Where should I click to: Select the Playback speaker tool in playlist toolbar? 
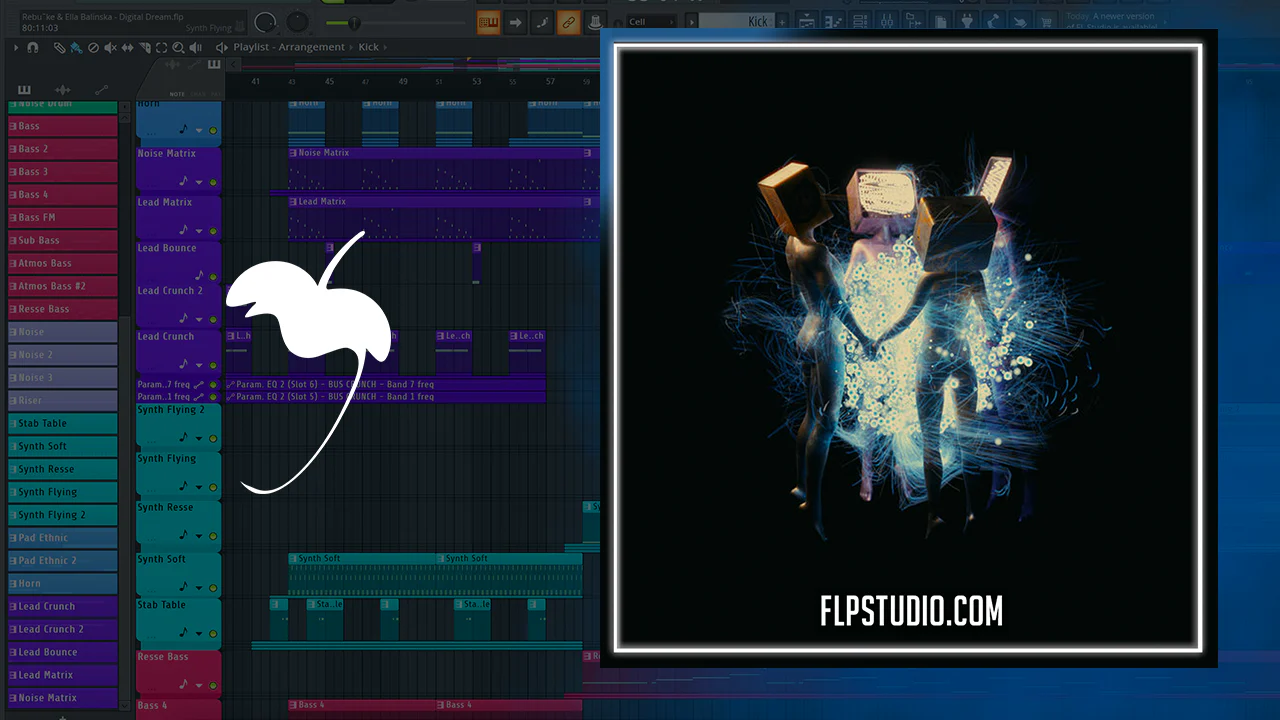(x=195, y=47)
